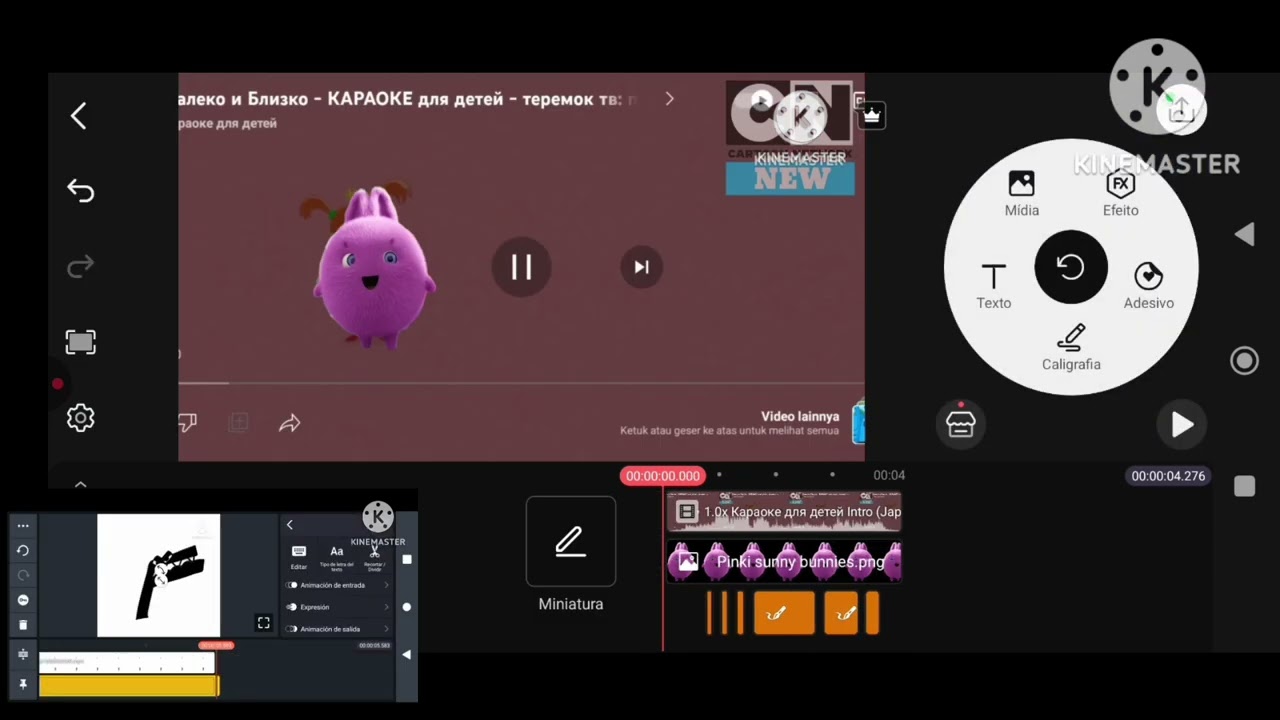Select the yellow clip in inset timeline
1280x720 pixels.
click(129, 686)
